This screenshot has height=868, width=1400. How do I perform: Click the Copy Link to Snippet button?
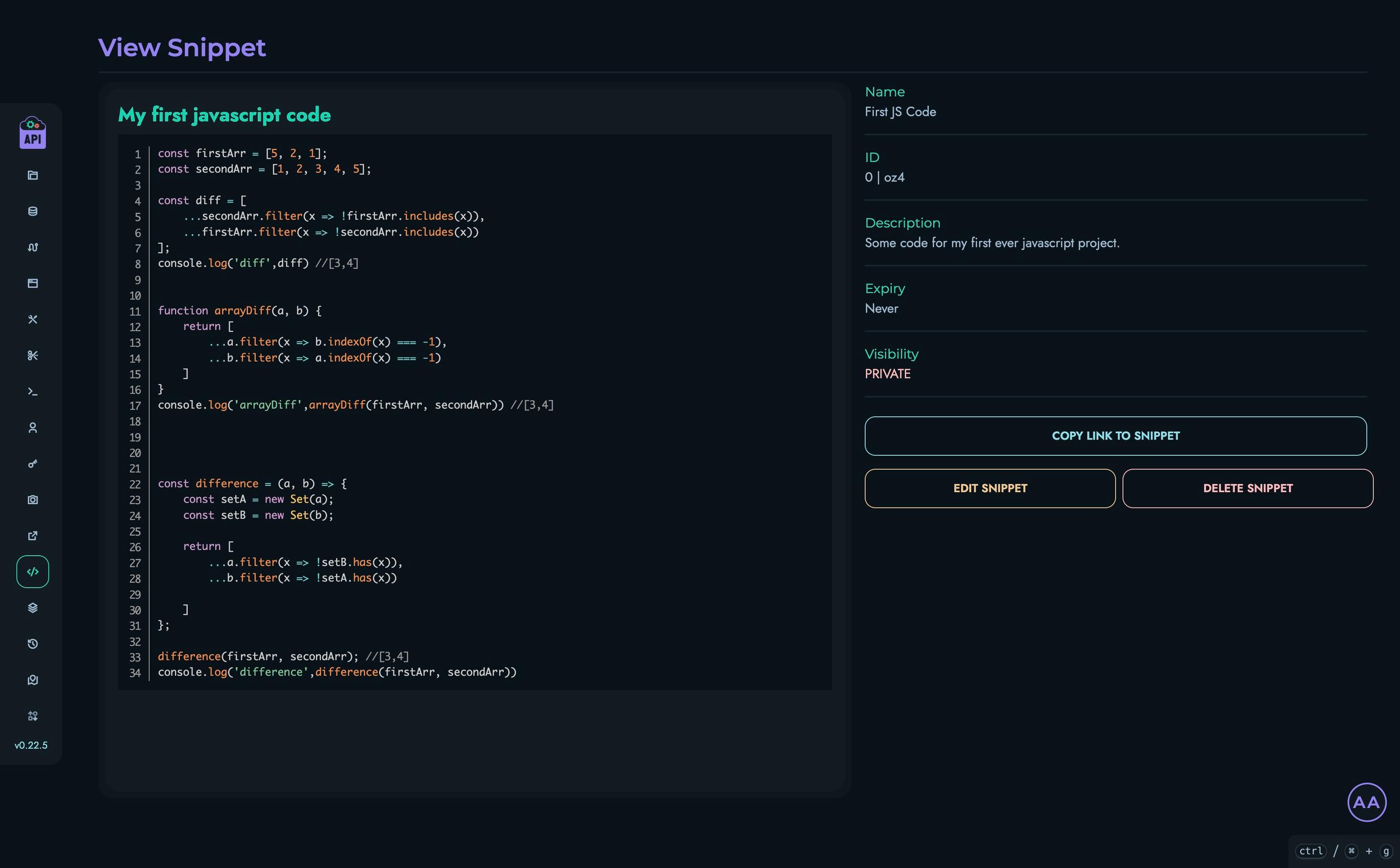tap(1115, 436)
